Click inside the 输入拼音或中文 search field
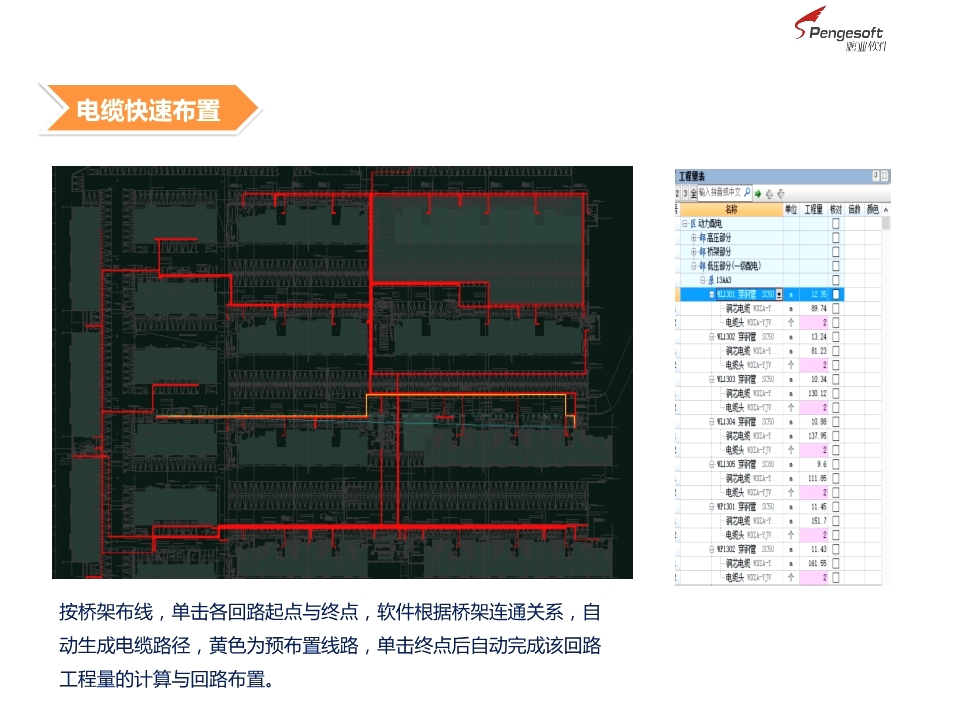 [721, 192]
